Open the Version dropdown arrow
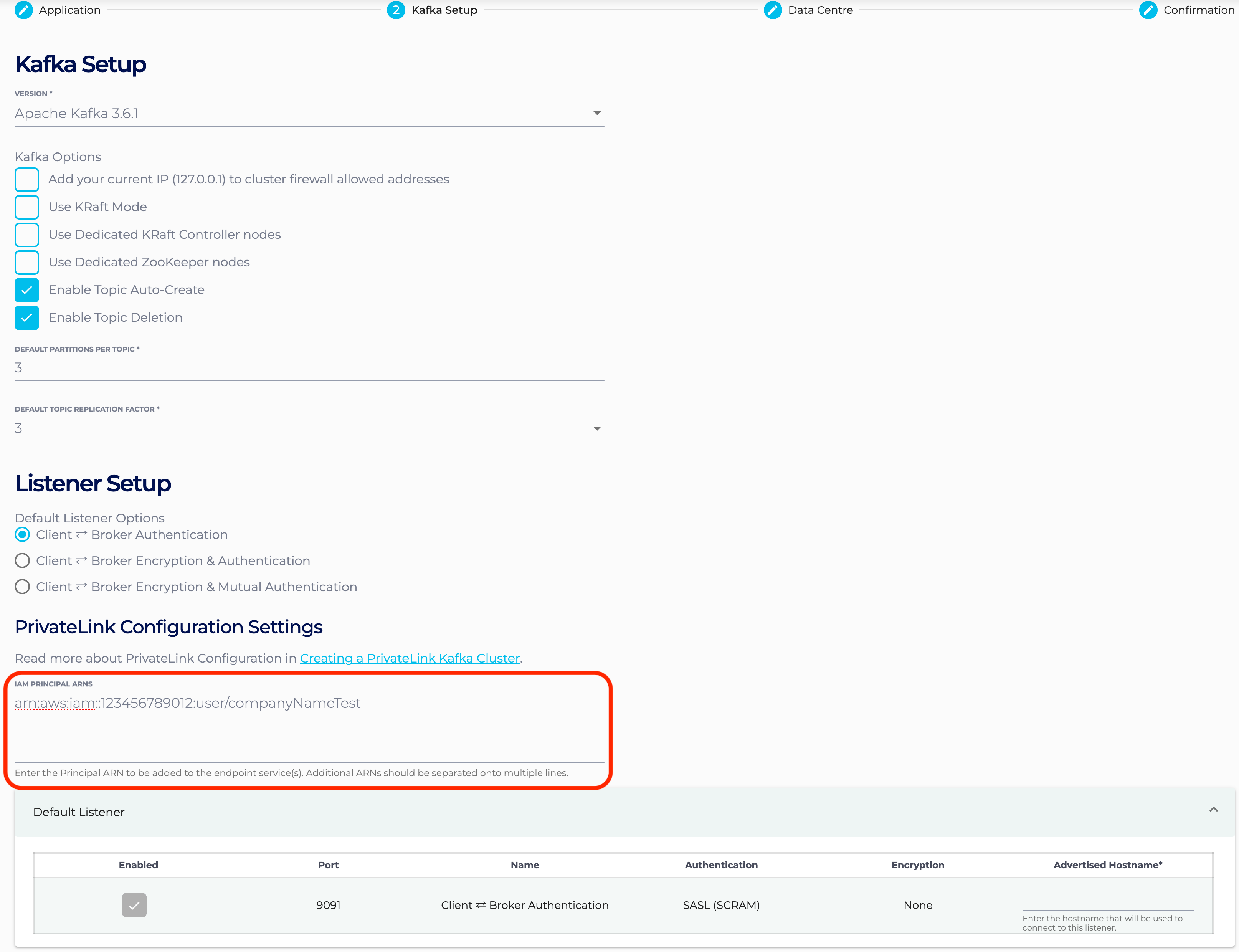Screen dimensions: 1239x952 596,113
